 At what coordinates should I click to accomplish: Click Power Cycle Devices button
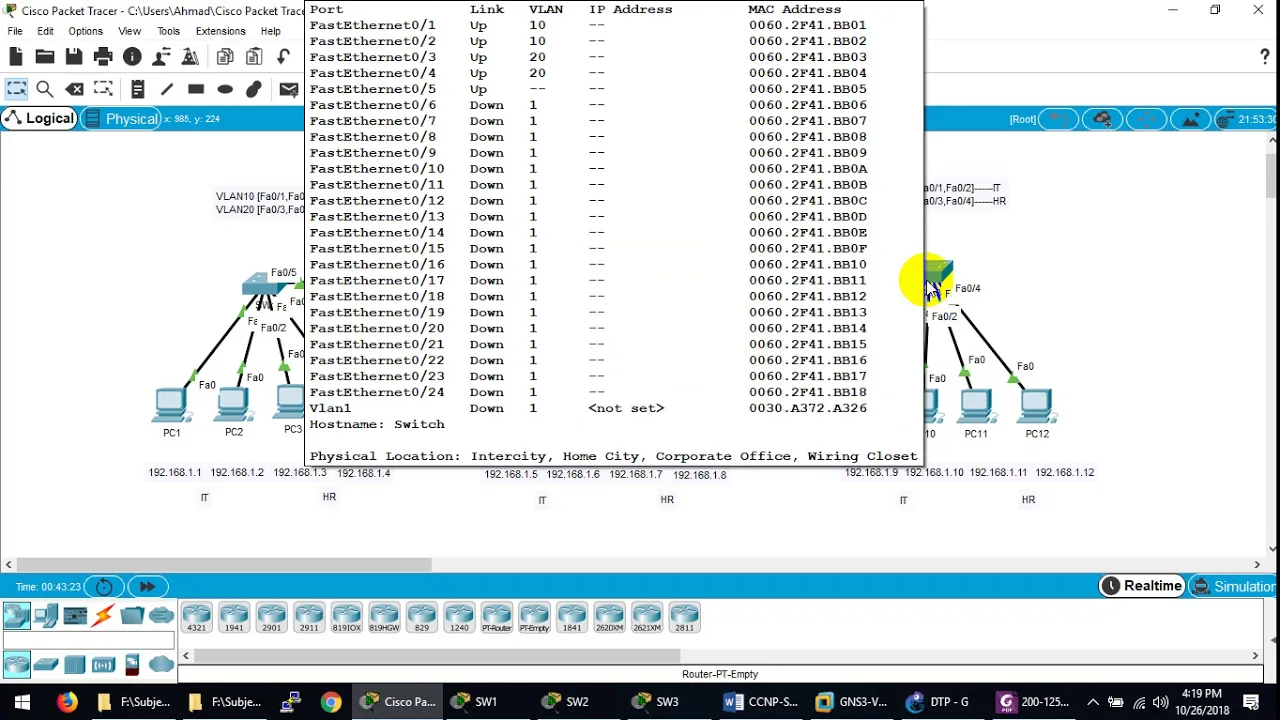(x=104, y=587)
